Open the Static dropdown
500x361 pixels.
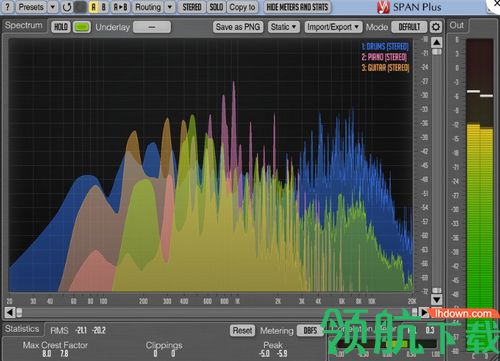(x=284, y=27)
